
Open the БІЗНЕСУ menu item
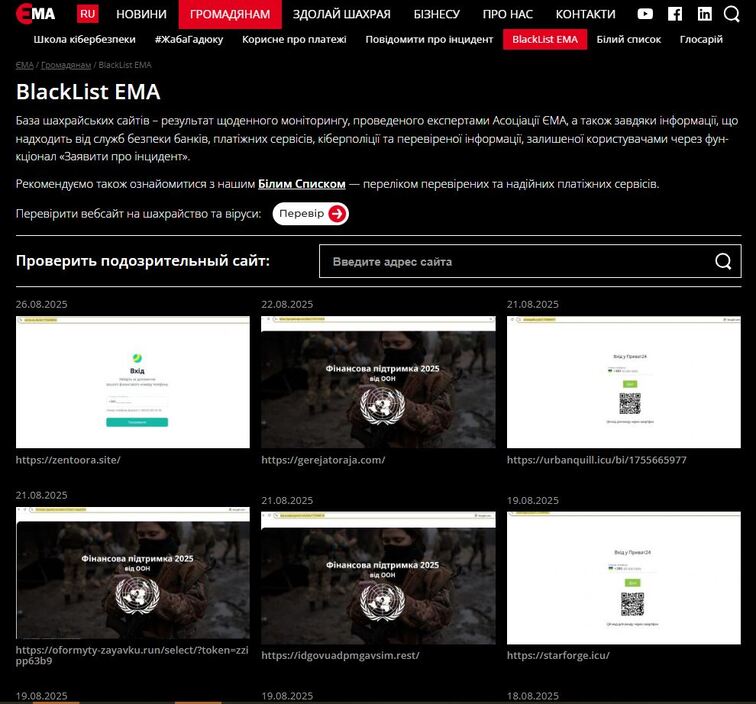pos(437,14)
